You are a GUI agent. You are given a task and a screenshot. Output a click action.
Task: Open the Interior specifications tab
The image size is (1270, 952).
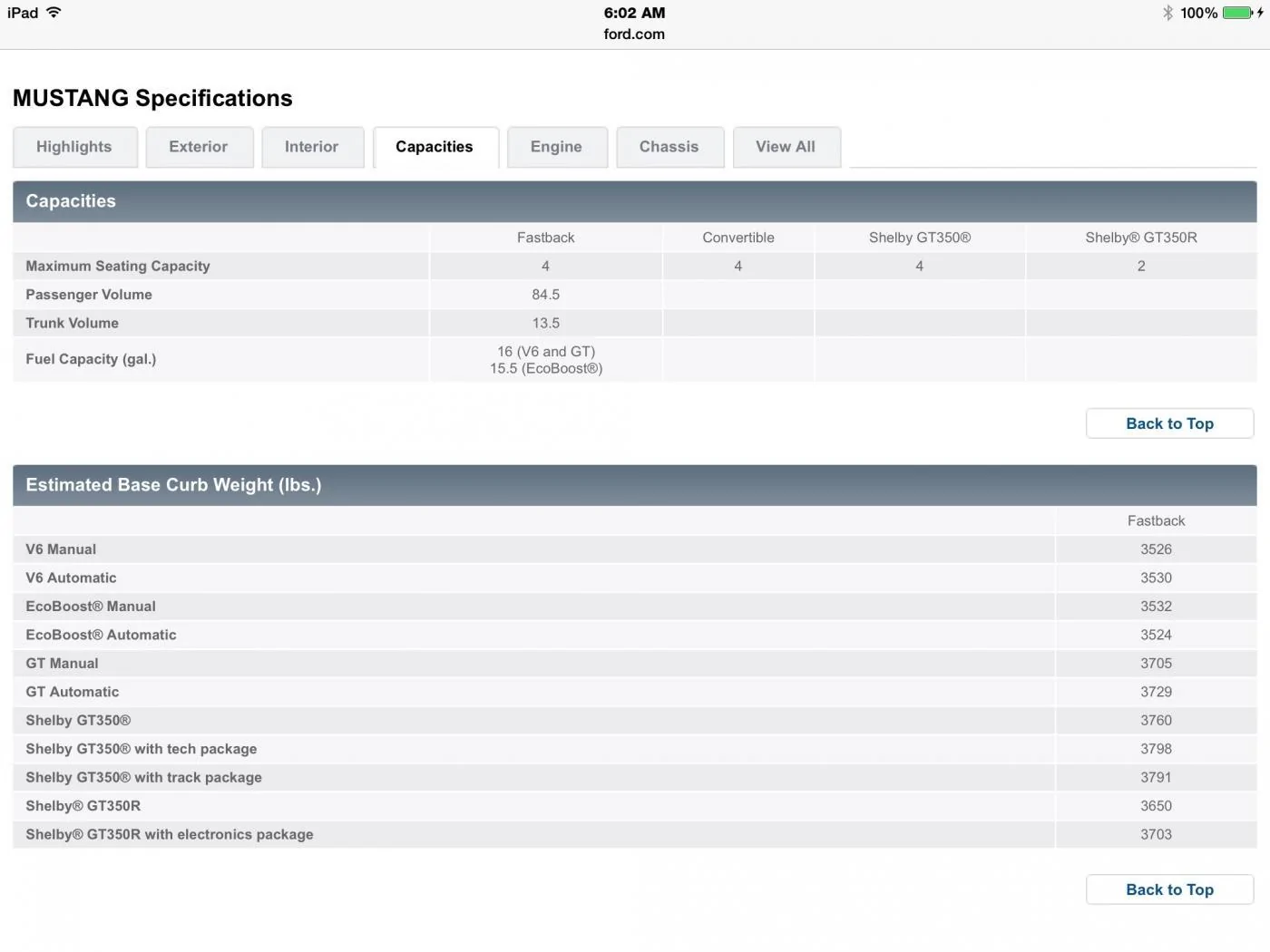click(312, 147)
